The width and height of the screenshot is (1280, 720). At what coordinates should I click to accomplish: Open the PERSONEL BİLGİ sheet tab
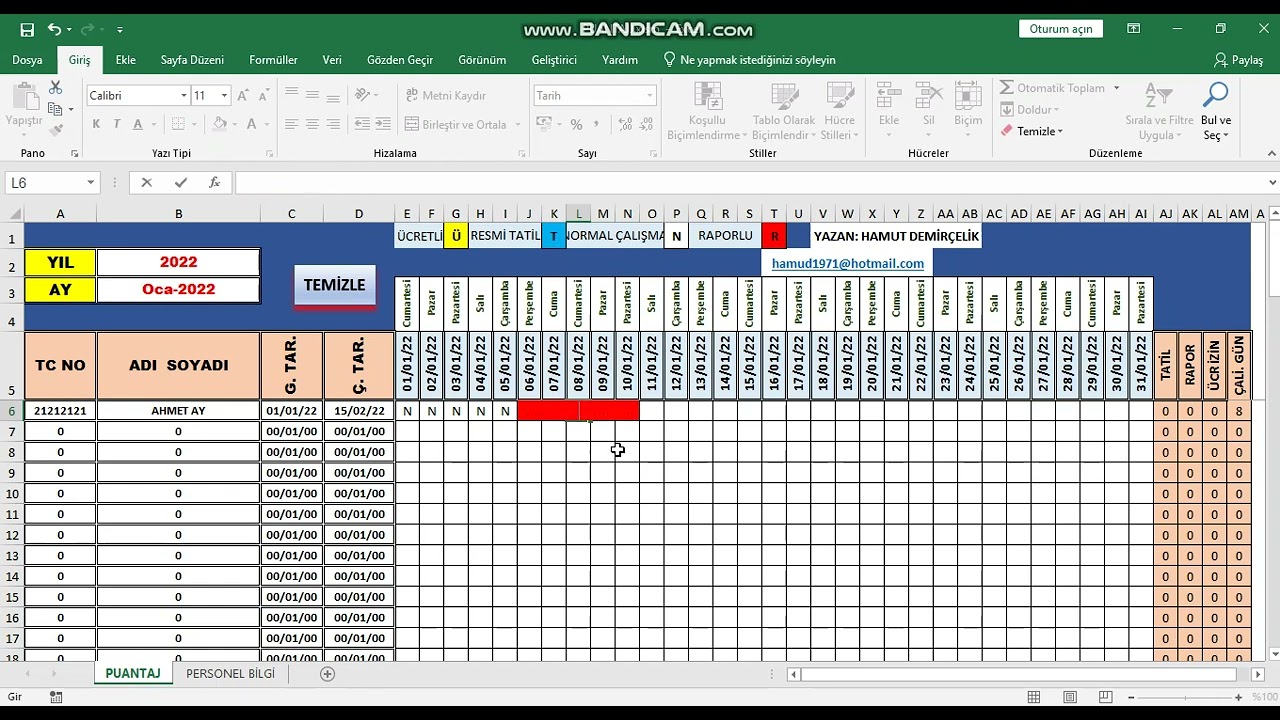(x=230, y=674)
